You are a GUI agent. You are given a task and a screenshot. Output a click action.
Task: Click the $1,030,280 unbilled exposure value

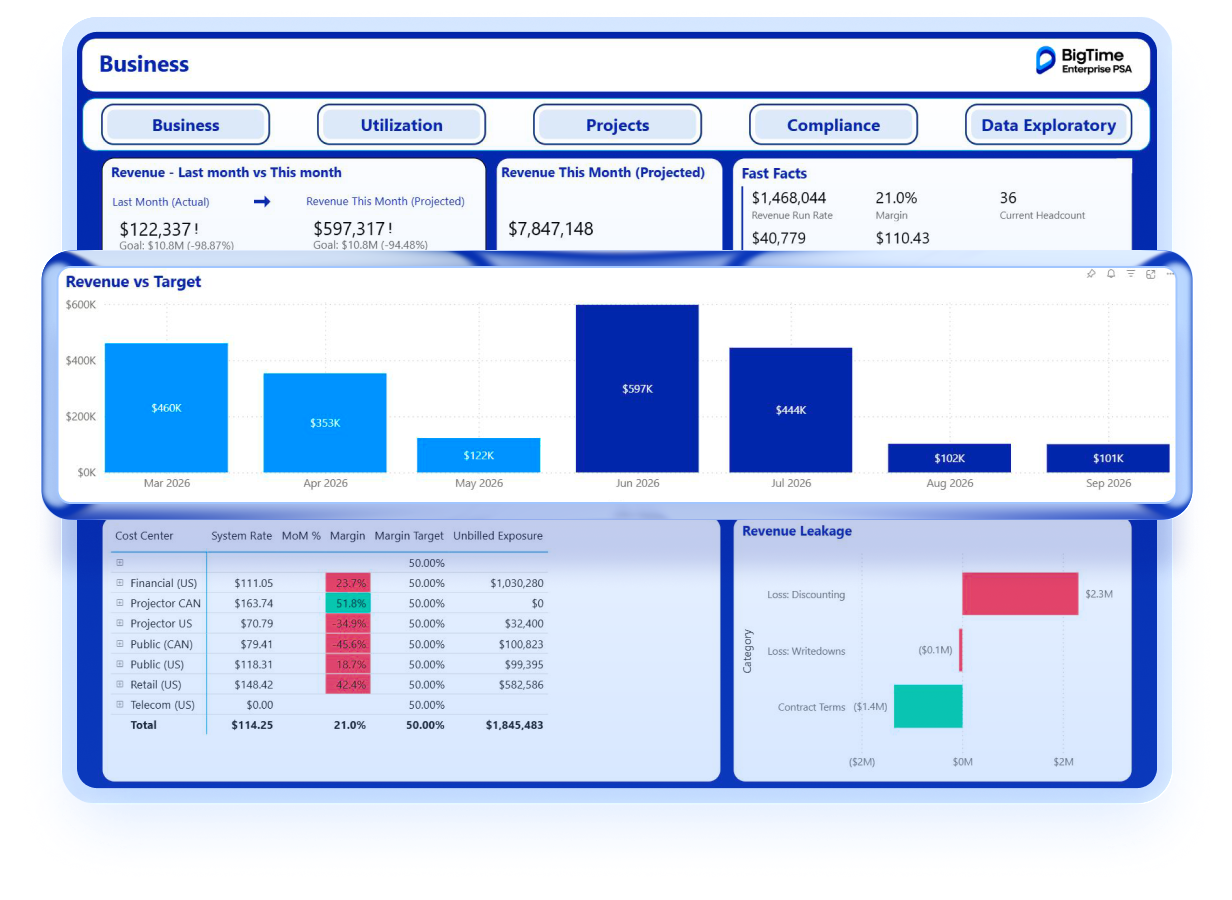coord(517,583)
